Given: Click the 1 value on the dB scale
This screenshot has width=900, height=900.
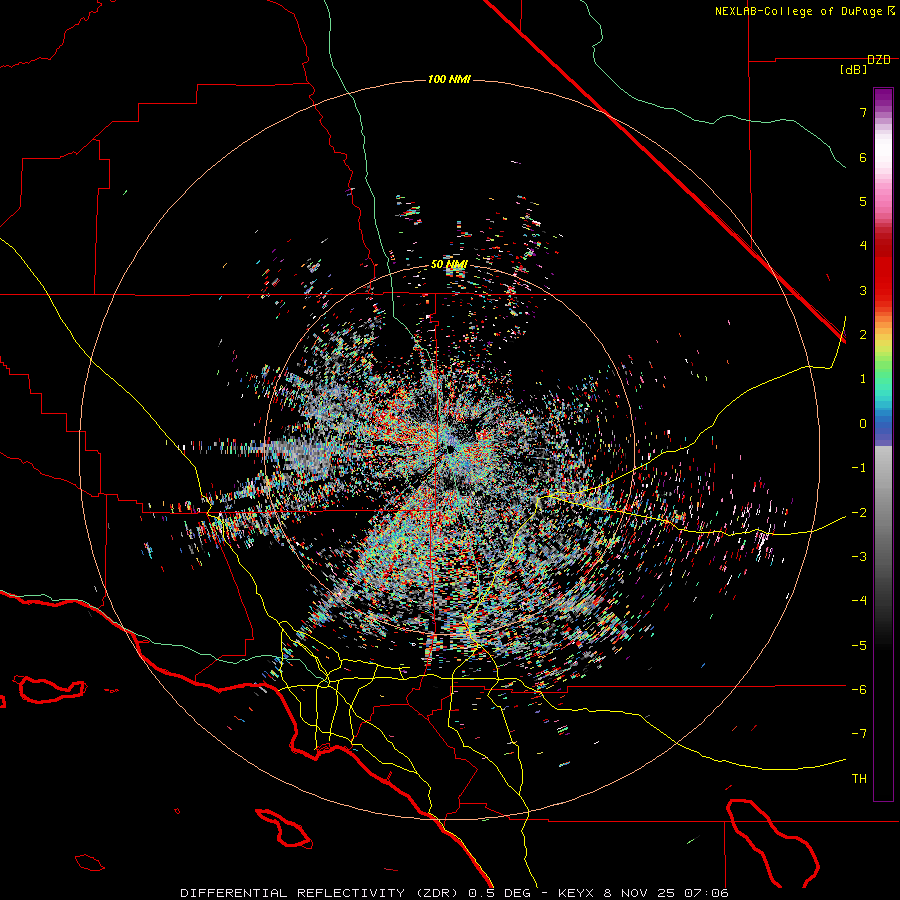Looking at the screenshot, I should 863,379.
